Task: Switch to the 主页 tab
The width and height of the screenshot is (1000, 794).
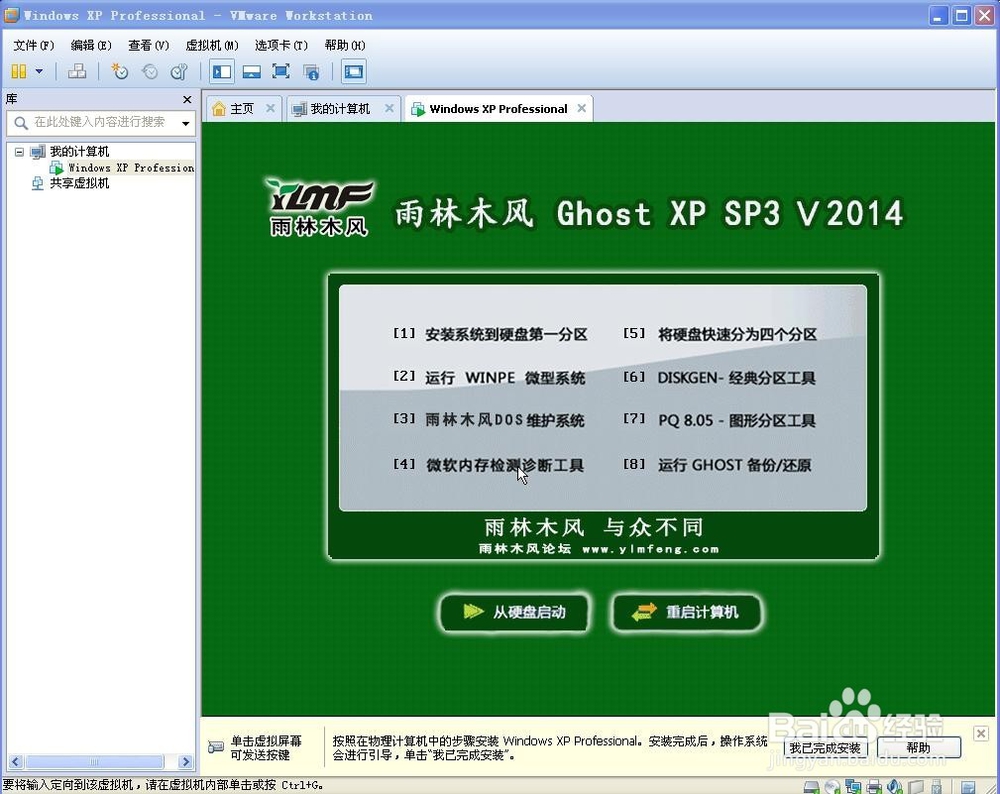Action: (x=240, y=107)
